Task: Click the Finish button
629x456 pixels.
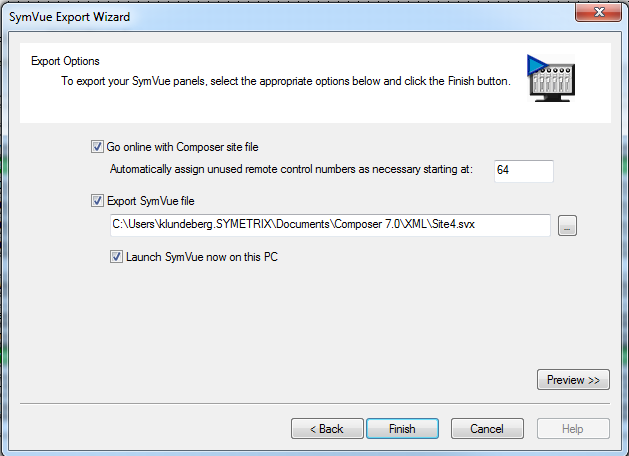Action: [x=402, y=429]
